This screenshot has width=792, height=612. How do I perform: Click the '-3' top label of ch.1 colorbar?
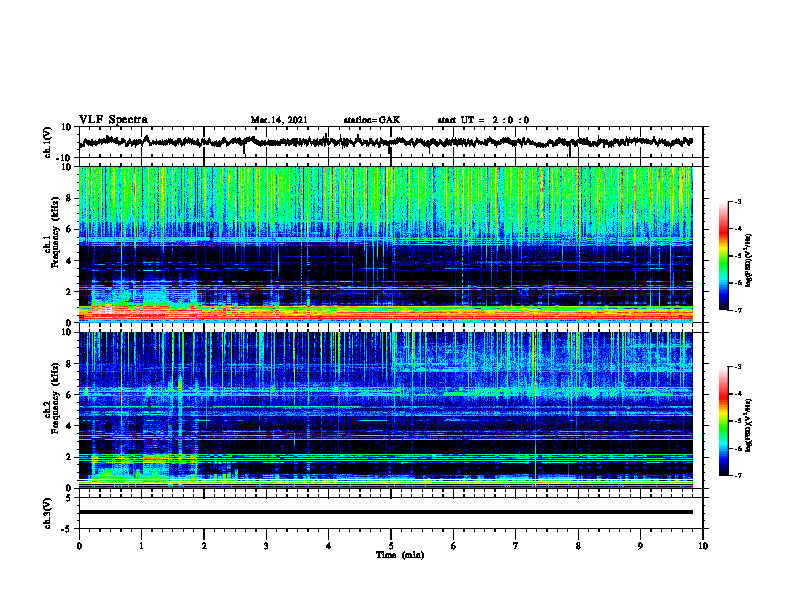(737, 201)
